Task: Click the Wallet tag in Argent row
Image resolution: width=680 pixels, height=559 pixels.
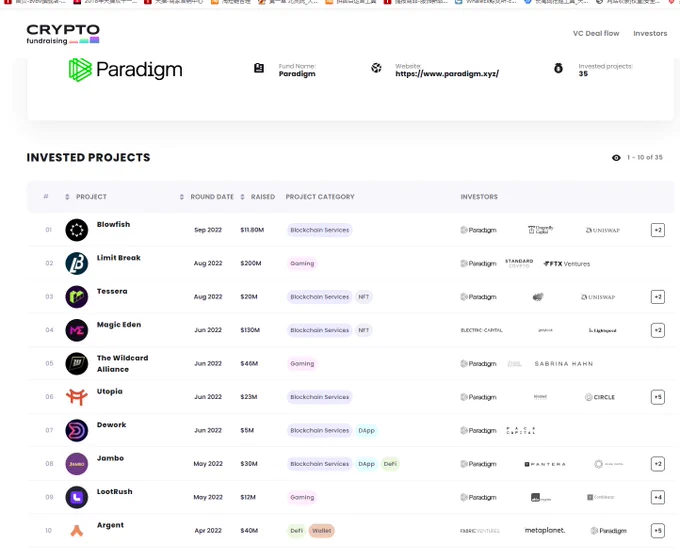Action: tap(321, 530)
